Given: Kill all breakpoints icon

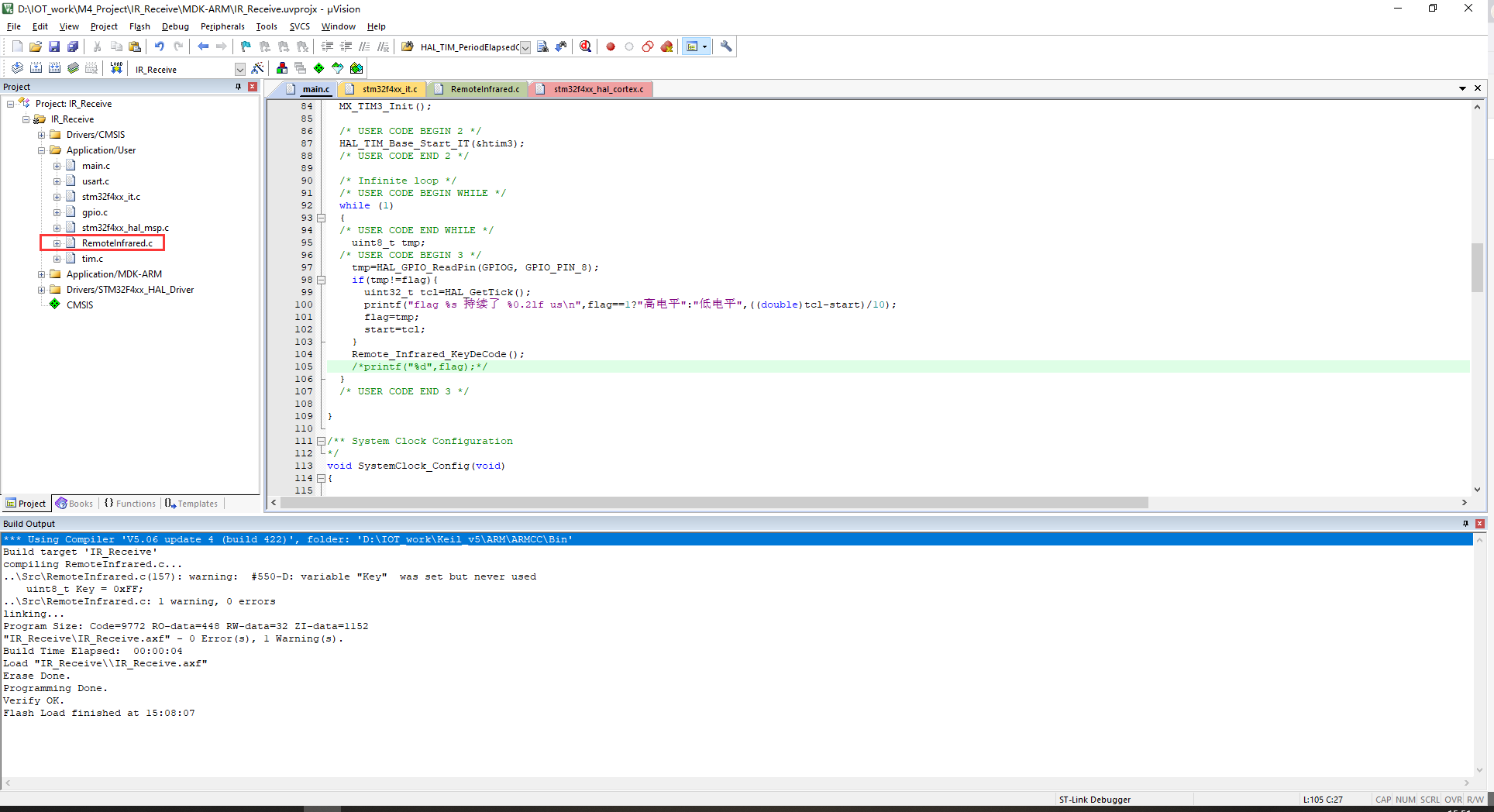Looking at the screenshot, I should pos(666,46).
